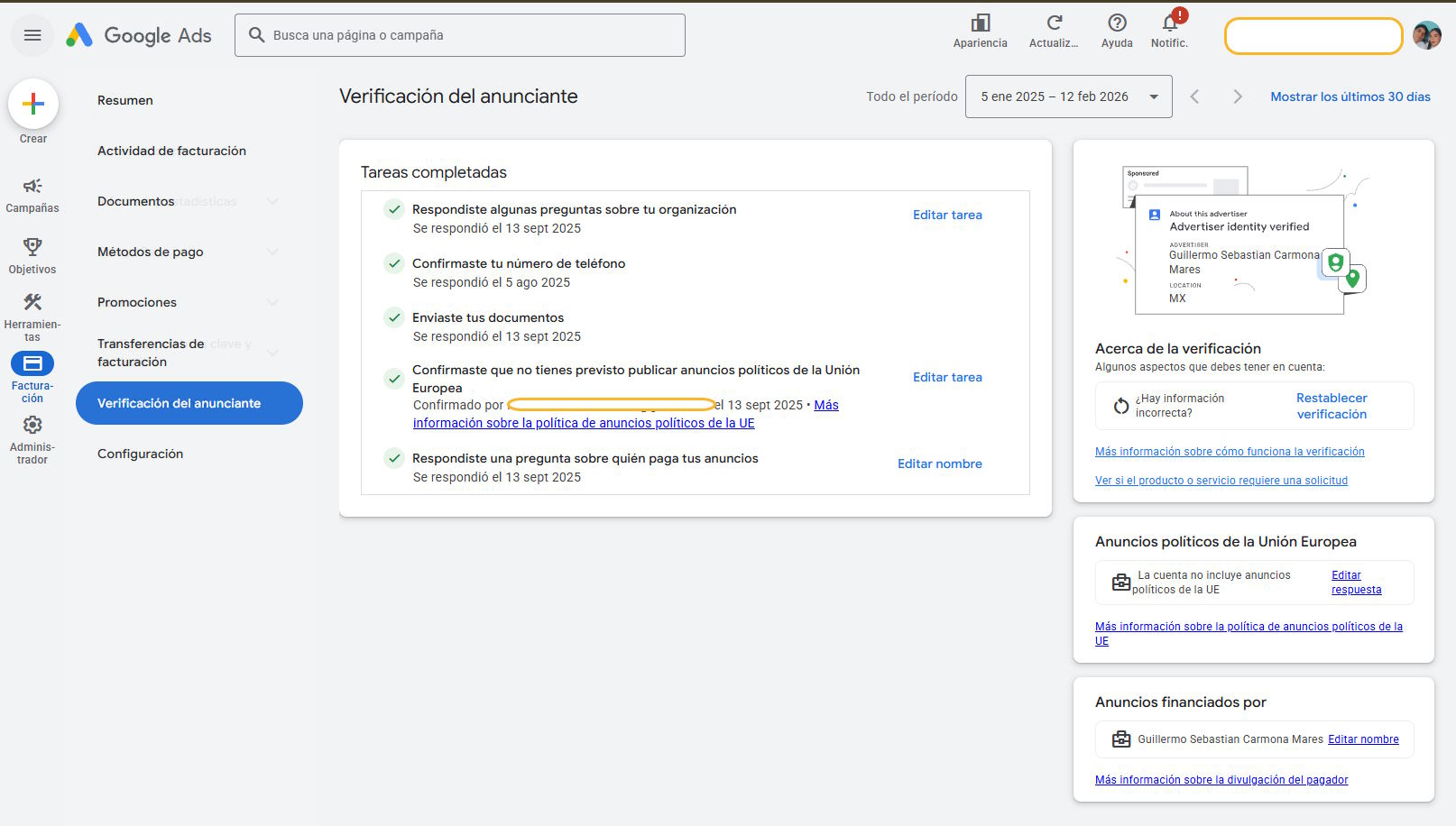The width and height of the screenshot is (1456, 826).
Task: Go to the previous date period arrow
Action: click(x=1194, y=96)
